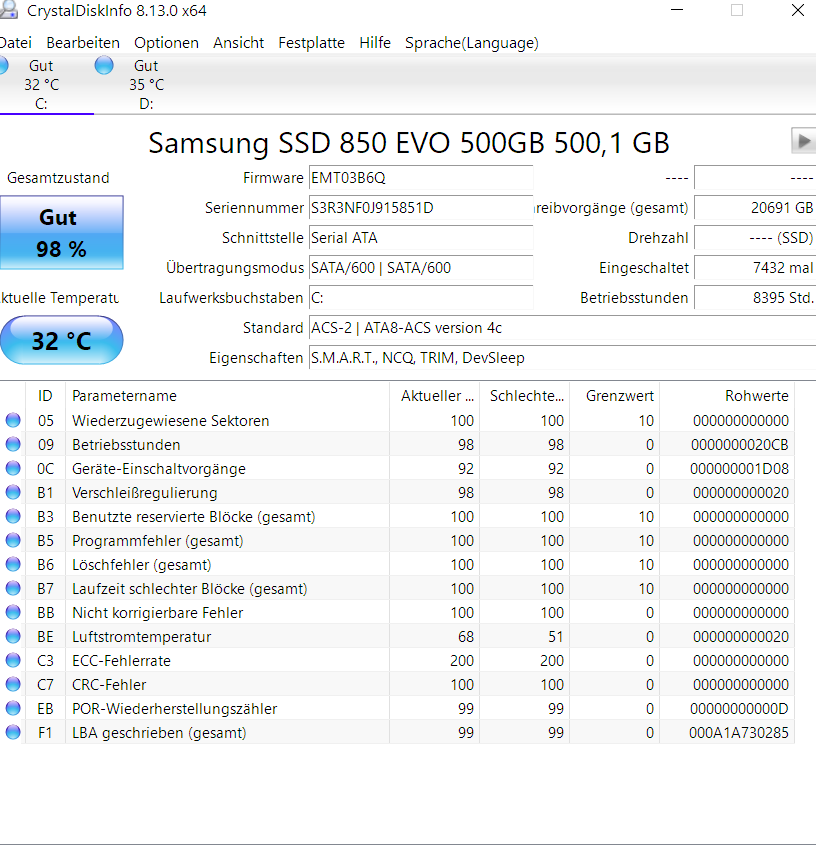
Task: Open the Bearbeiten menu
Action: point(83,43)
